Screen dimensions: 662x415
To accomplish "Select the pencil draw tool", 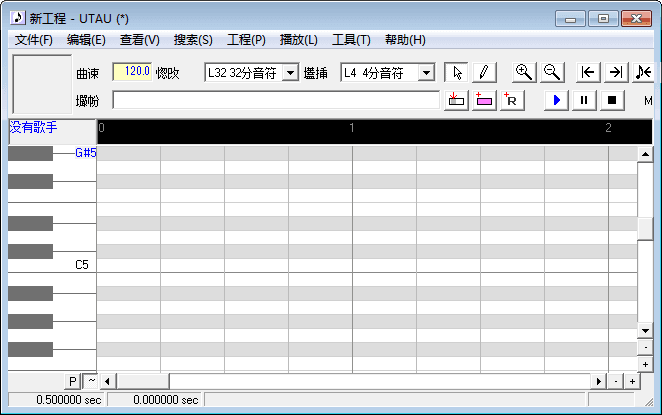I will tap(483, 72).
